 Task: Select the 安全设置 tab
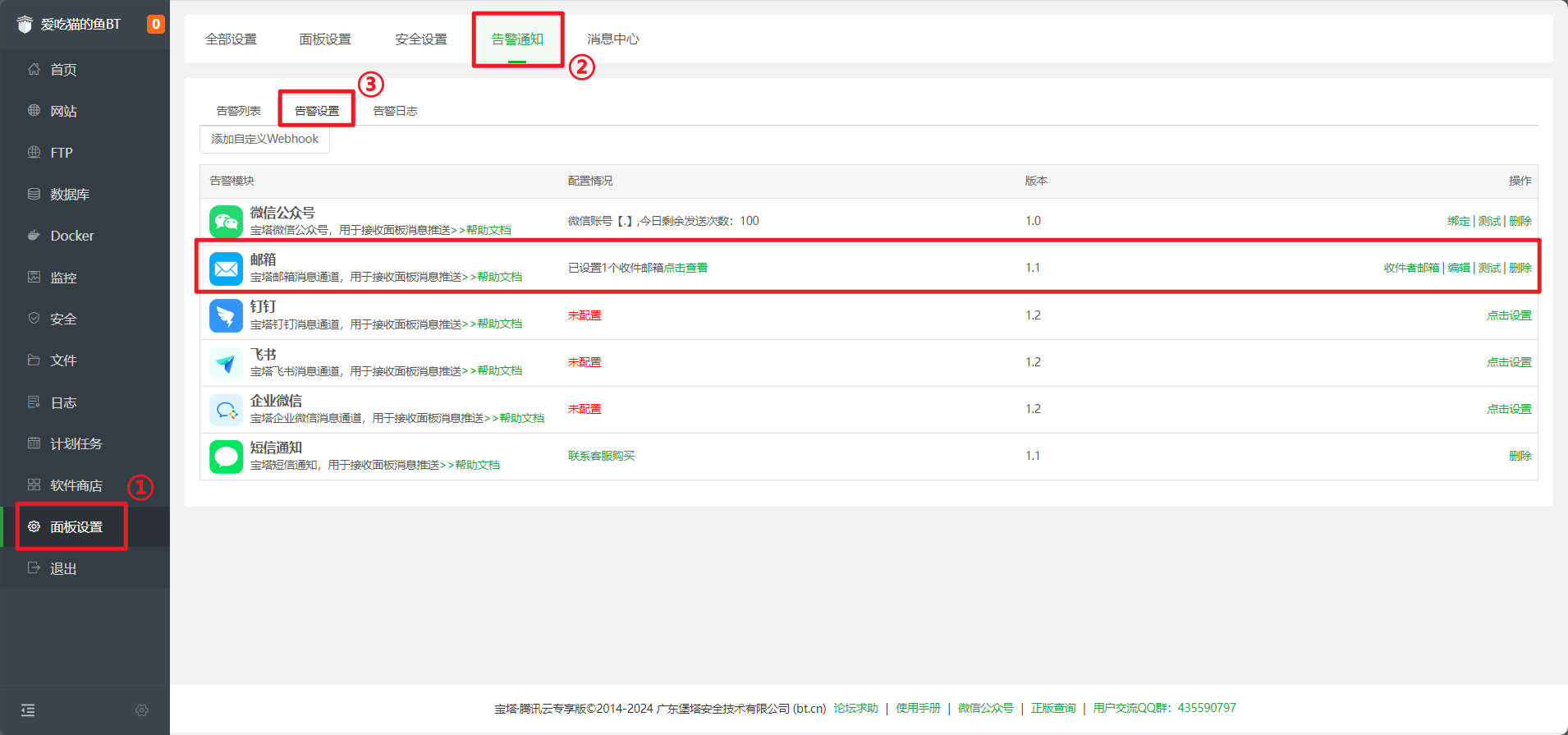421,39
